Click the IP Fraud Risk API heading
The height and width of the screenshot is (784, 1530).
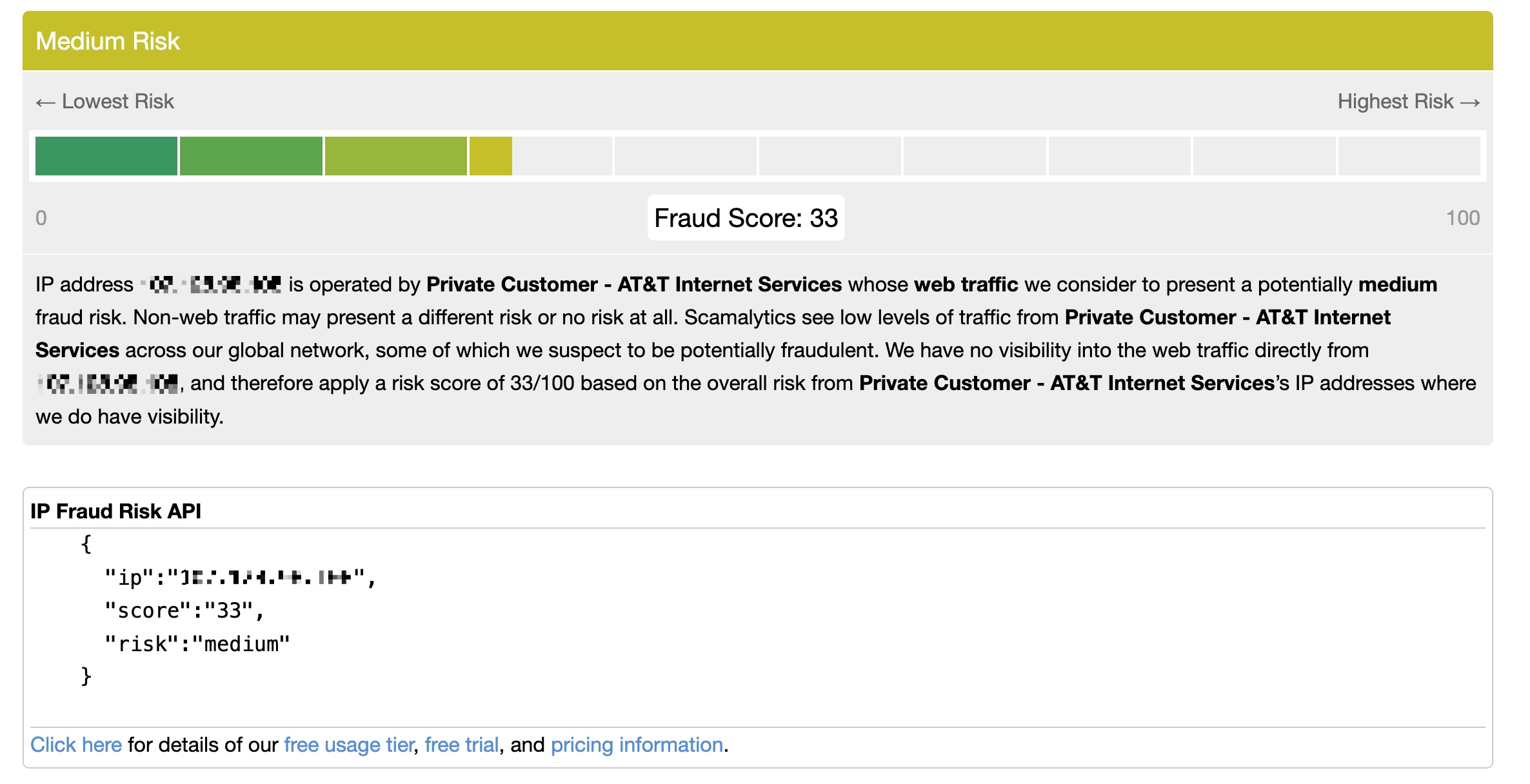pos(115,511)
